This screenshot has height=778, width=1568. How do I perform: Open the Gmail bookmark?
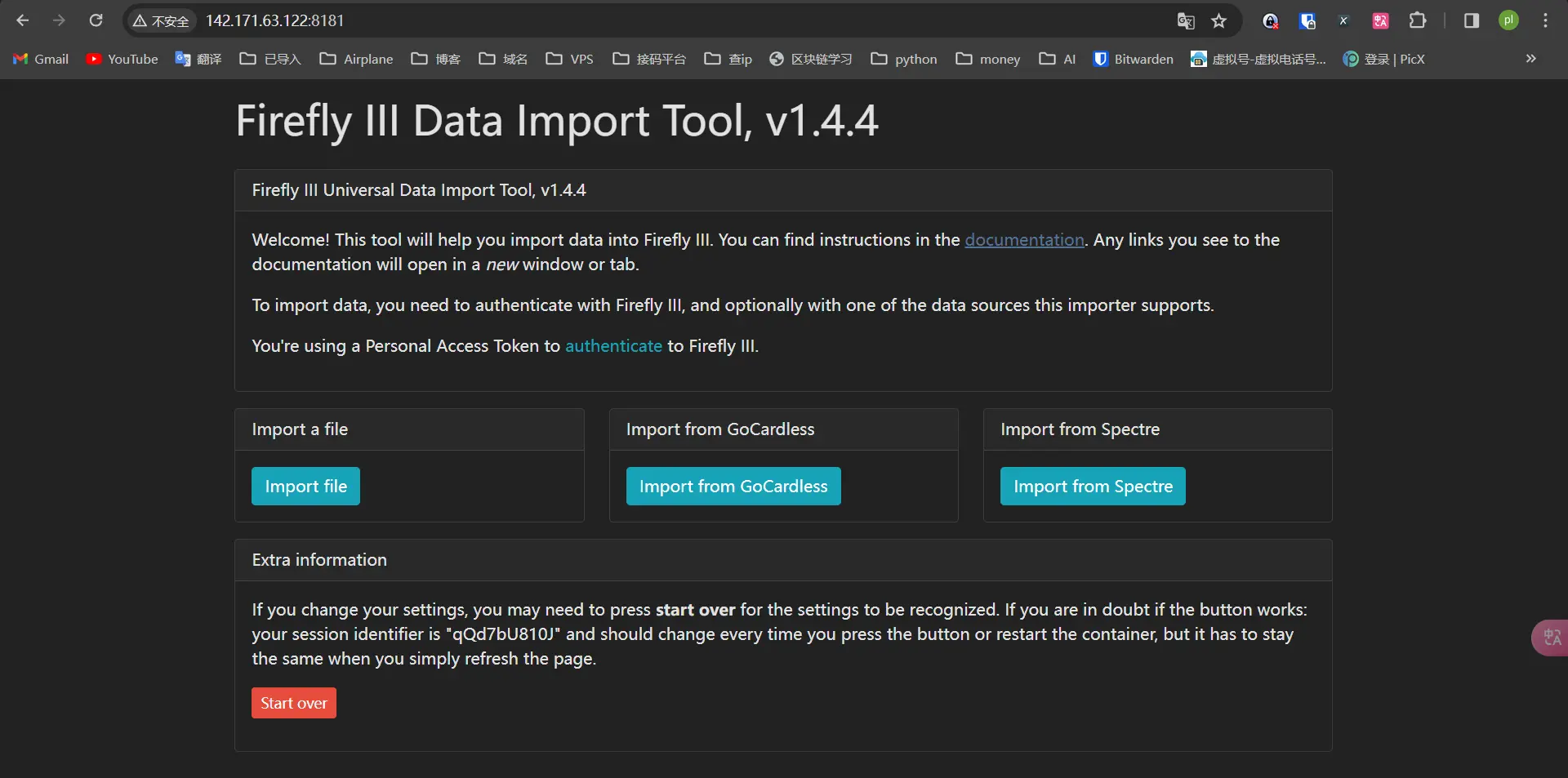point(41,59)
